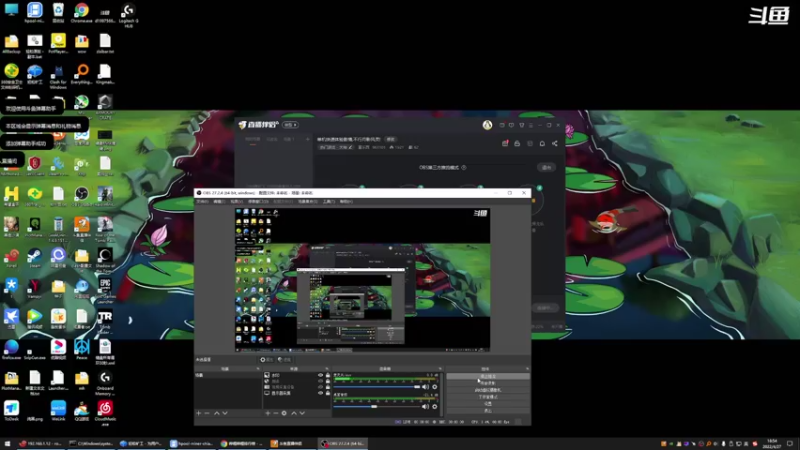Select the scene entry in Scenes list
The height and width of the screenshot is (450, 800).
pos(228,375)
